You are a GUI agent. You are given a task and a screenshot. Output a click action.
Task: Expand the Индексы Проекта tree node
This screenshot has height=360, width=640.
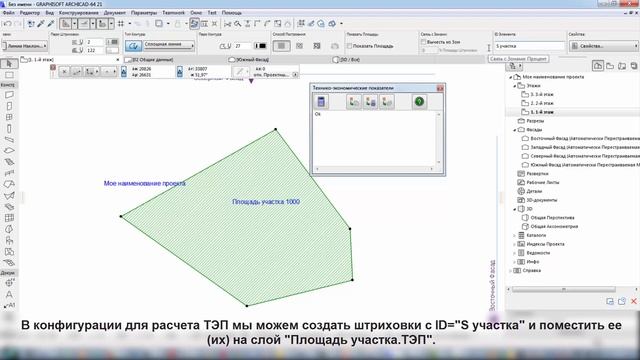click(x=514, y=244)
